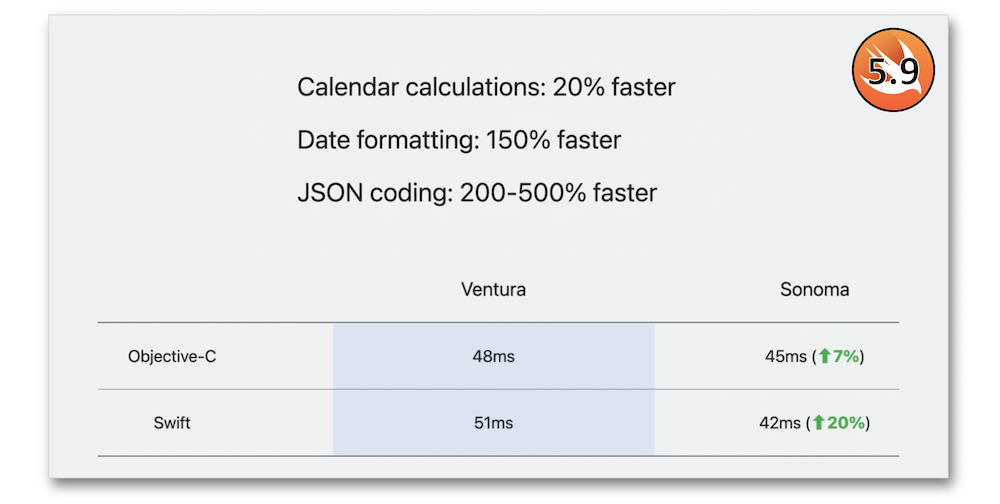Image resolution: width=1000 pixels, height=504 pixels.
Task: Select the 51ms Ventura cell
Action: 493,422
